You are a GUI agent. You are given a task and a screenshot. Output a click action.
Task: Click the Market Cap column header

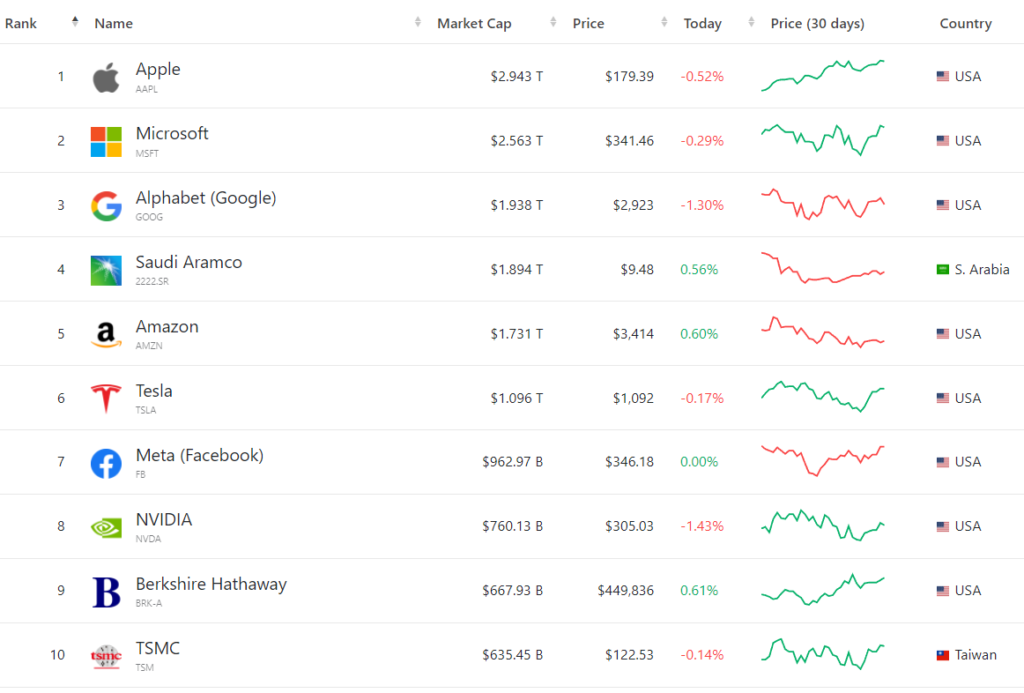[x=474, y=24]
